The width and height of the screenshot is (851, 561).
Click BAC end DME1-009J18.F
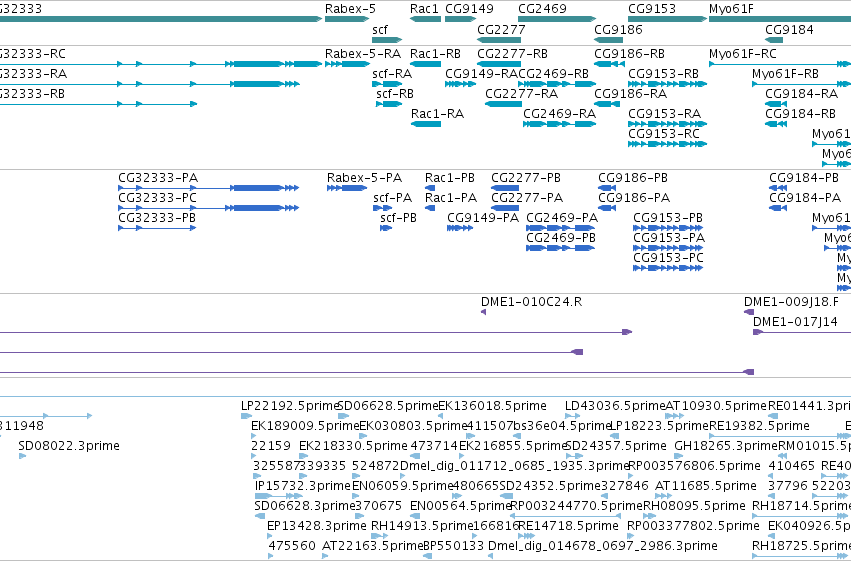coord(749,312)
